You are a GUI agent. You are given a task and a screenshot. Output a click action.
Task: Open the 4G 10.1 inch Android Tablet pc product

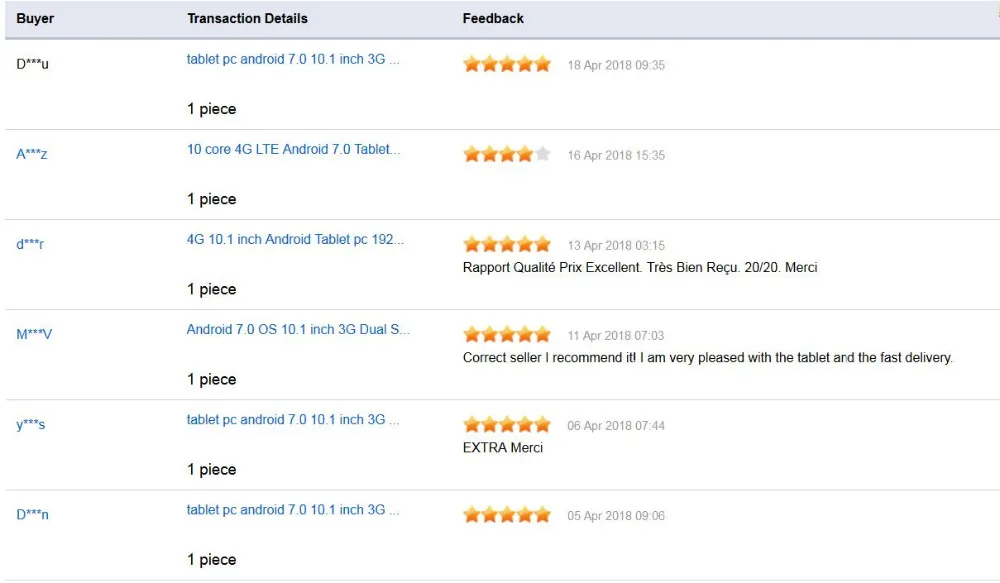[295, 239]
